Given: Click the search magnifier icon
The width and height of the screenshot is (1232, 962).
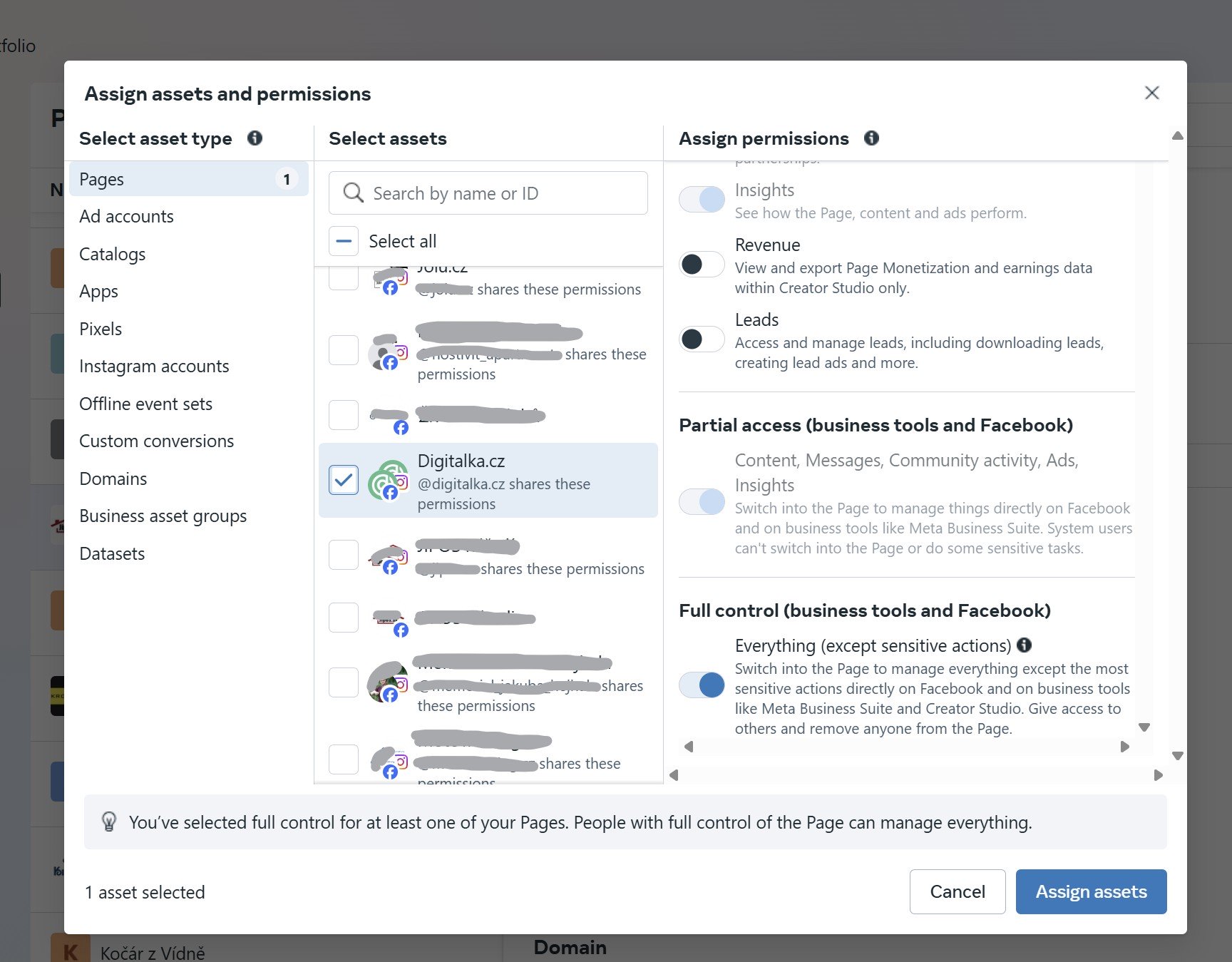Looking at the screenshot, I should pos(353,193).
